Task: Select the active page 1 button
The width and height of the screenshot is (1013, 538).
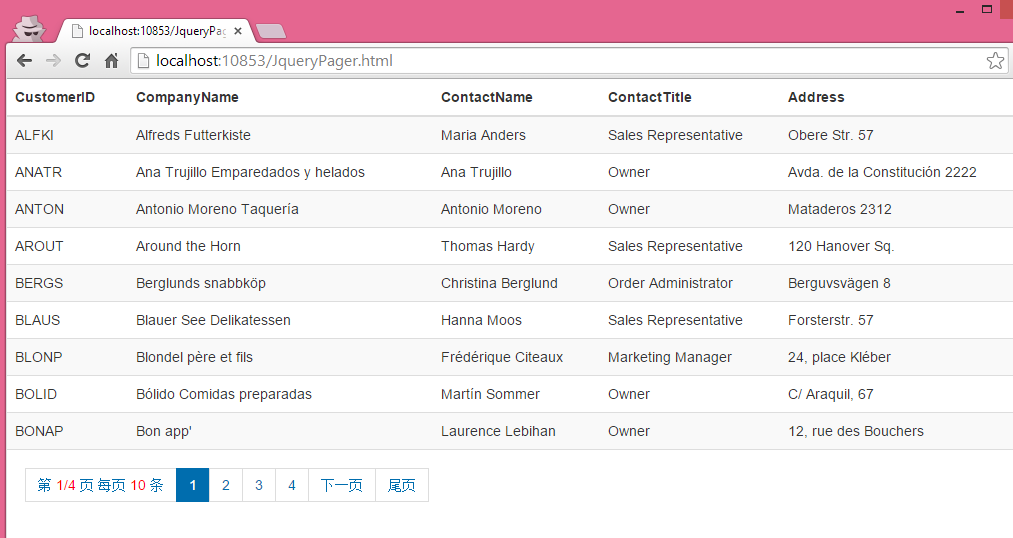Action: coord(192,485)
